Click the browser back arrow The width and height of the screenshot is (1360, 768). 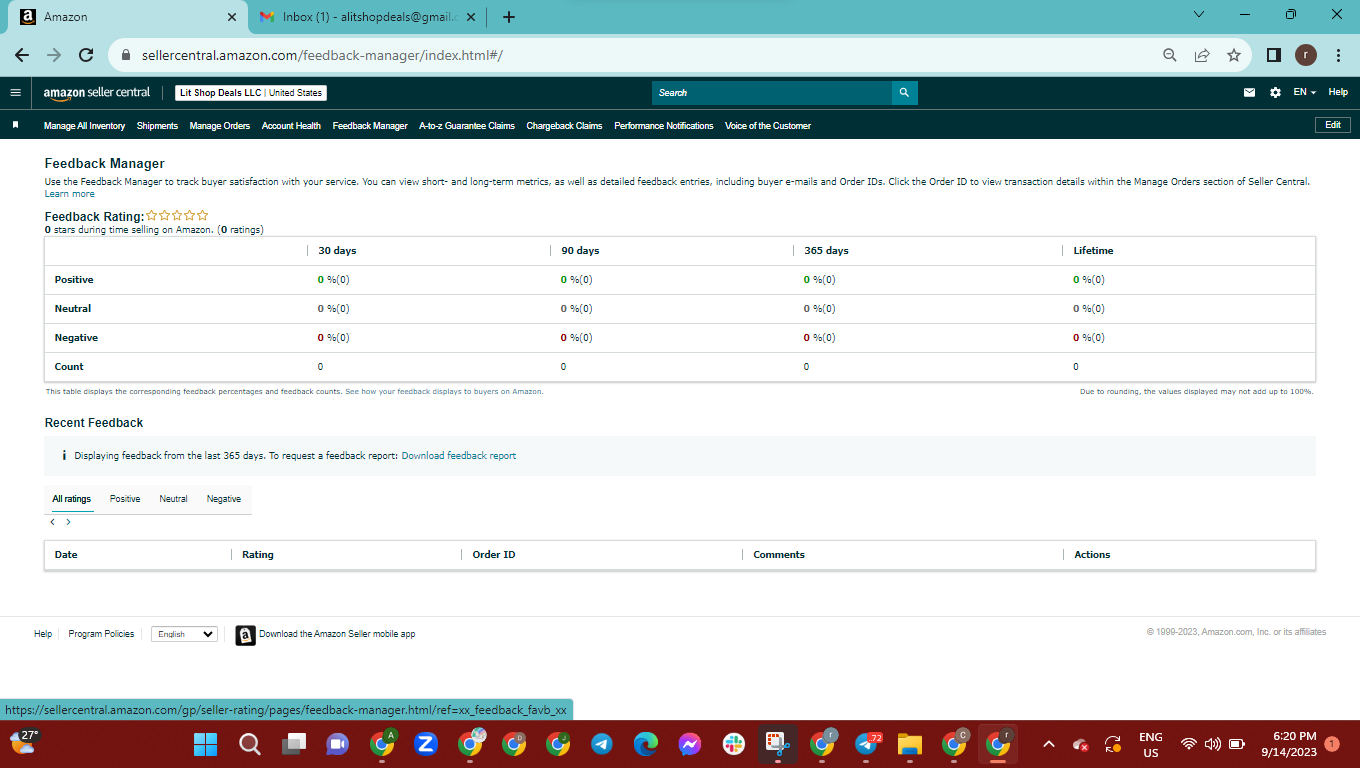point(22,55)
